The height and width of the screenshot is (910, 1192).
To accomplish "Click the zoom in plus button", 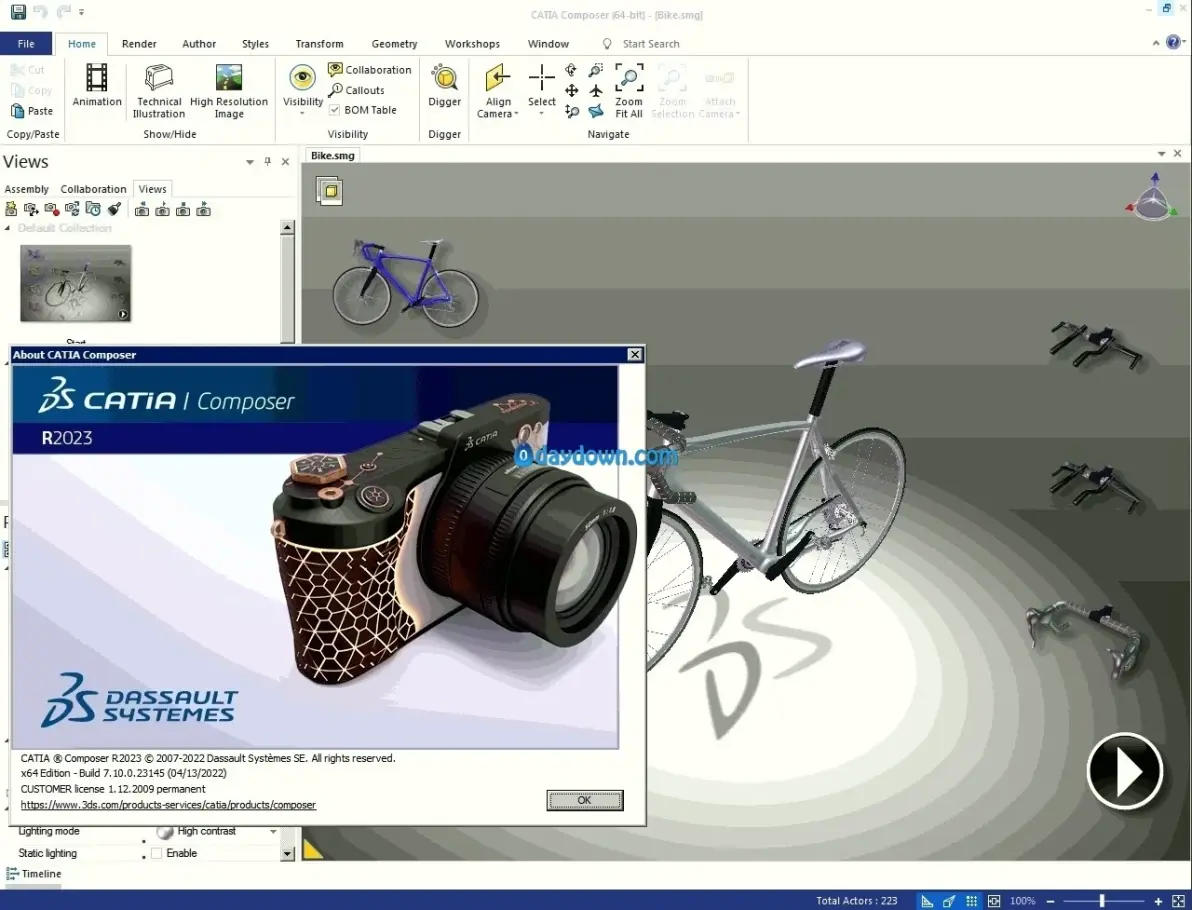I will [x=1158, y=901].
